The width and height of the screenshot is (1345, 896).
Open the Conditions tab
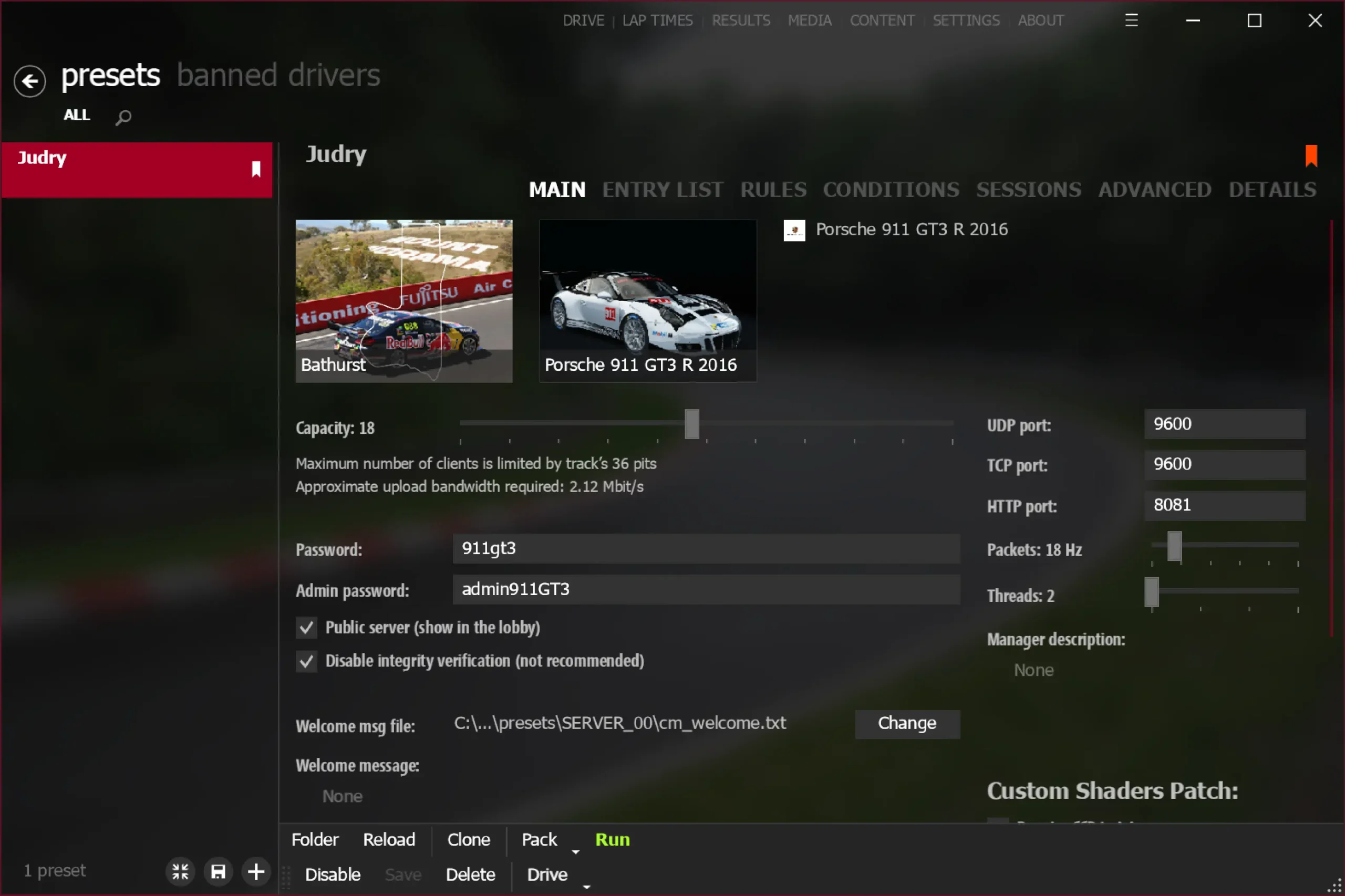pyautogui.click(x=891, y=190)
